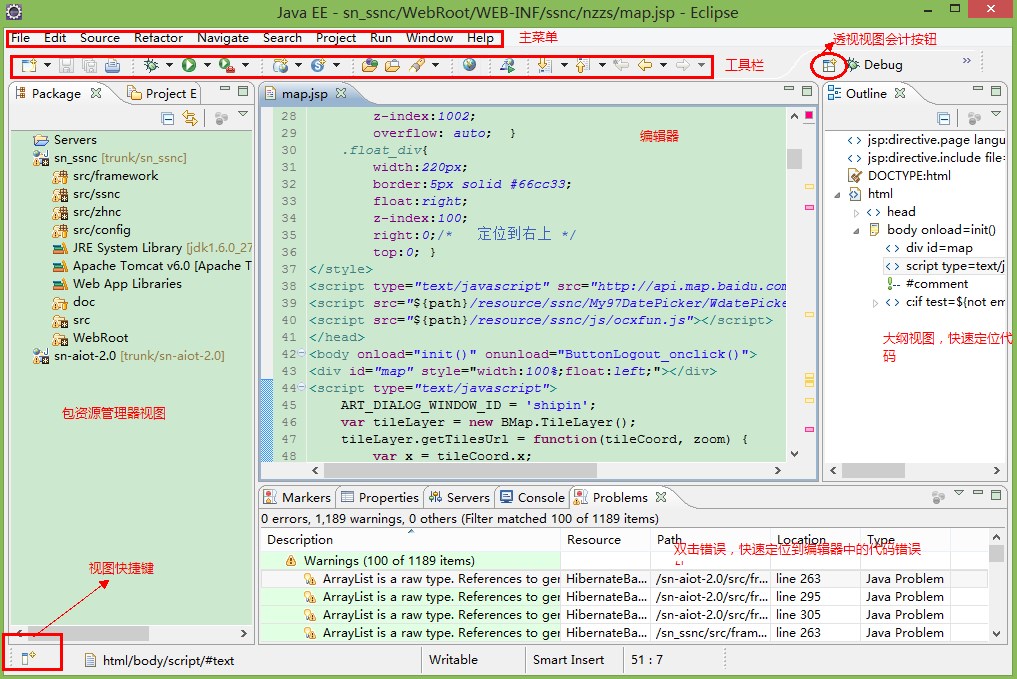Collapse the body onload=init() node
This screenshot has height=679, width=1017.
tap(856, 230)
